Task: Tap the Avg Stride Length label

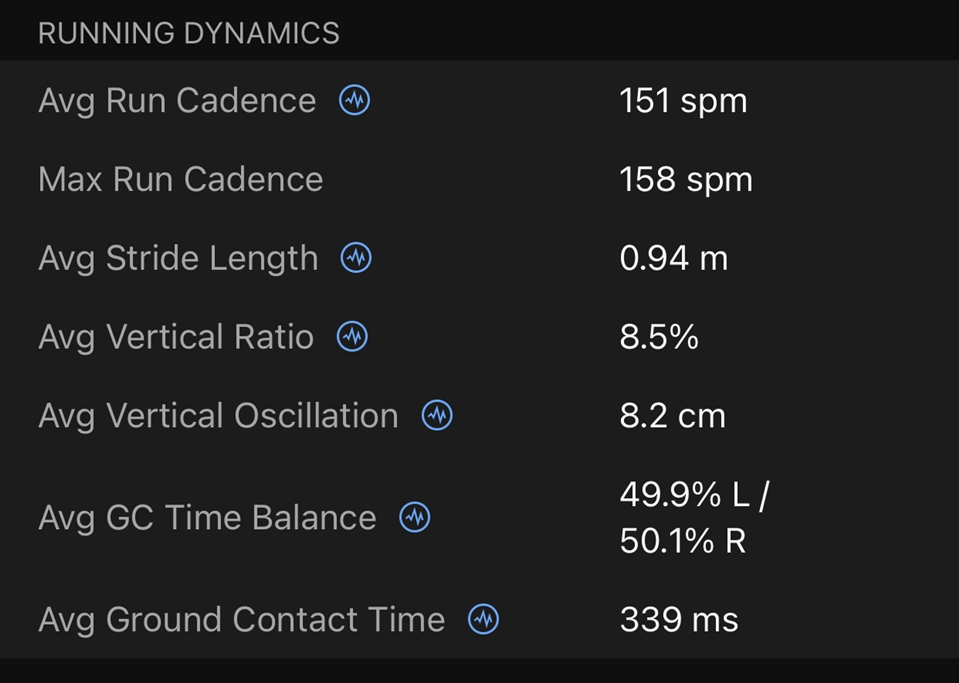Action: click(x=178, y=259)
